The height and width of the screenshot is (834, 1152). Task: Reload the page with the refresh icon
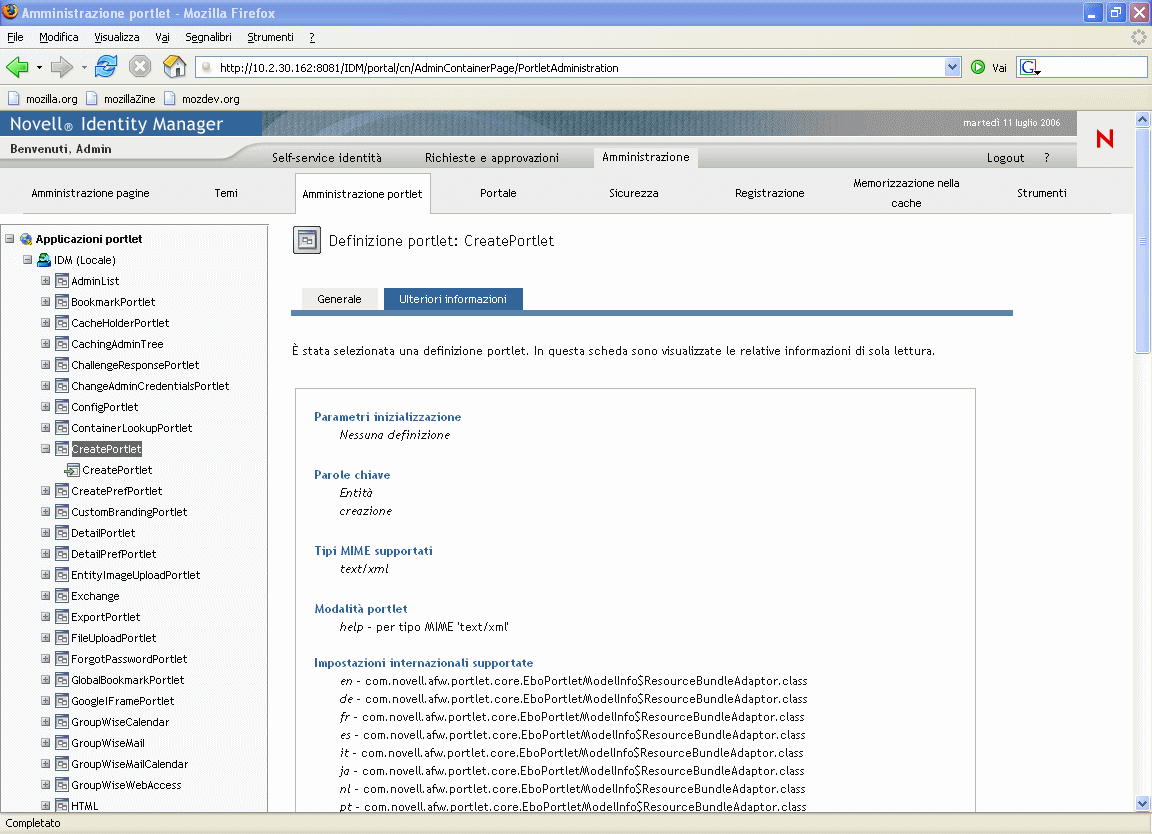pos(107,67)
